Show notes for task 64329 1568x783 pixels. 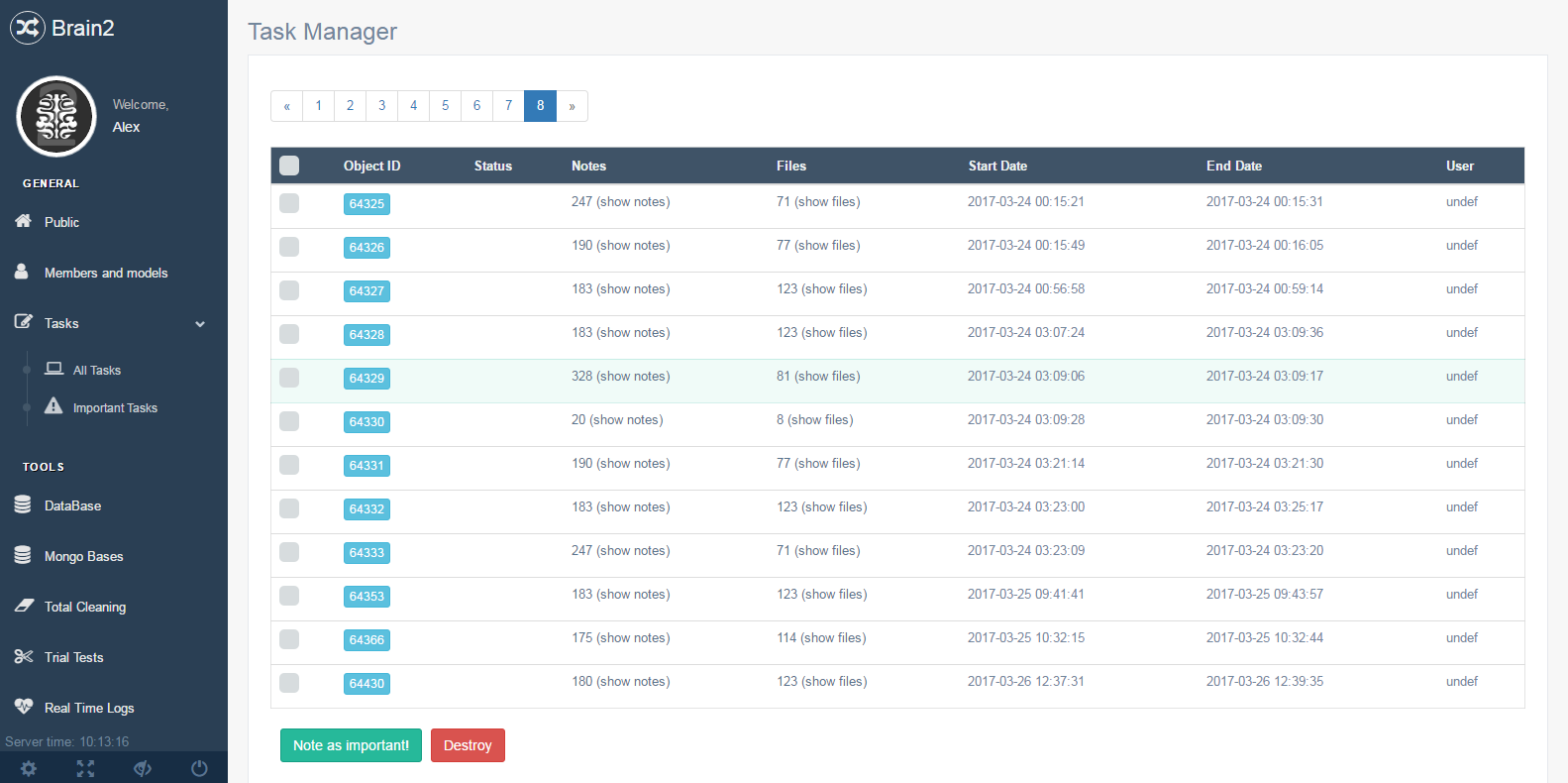pos(633,376)
